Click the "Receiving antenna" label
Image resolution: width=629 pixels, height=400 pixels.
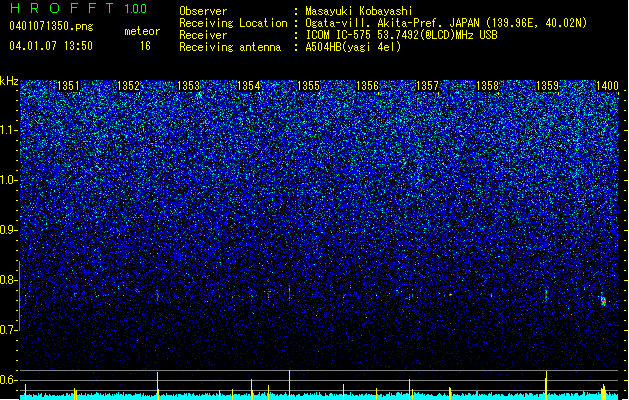(230, 47)
